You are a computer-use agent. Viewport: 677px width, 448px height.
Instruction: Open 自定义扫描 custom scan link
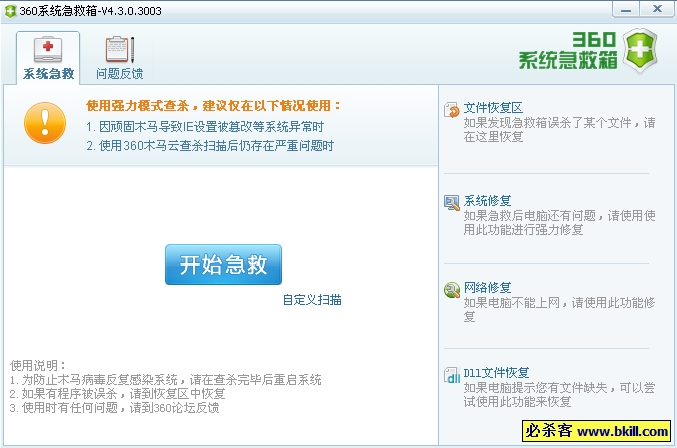point(312,300)
